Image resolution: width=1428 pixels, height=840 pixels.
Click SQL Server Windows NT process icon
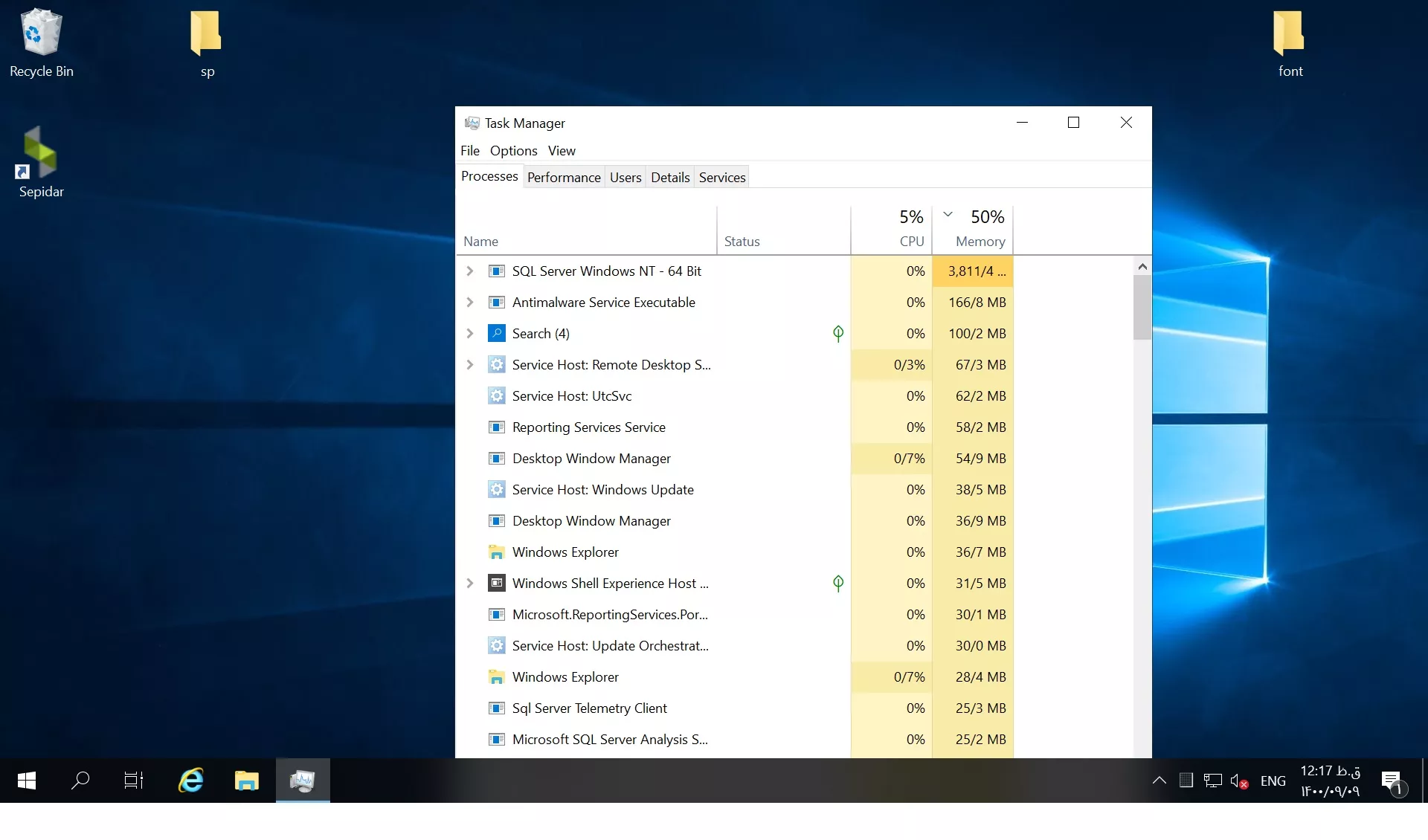[496, 271]
